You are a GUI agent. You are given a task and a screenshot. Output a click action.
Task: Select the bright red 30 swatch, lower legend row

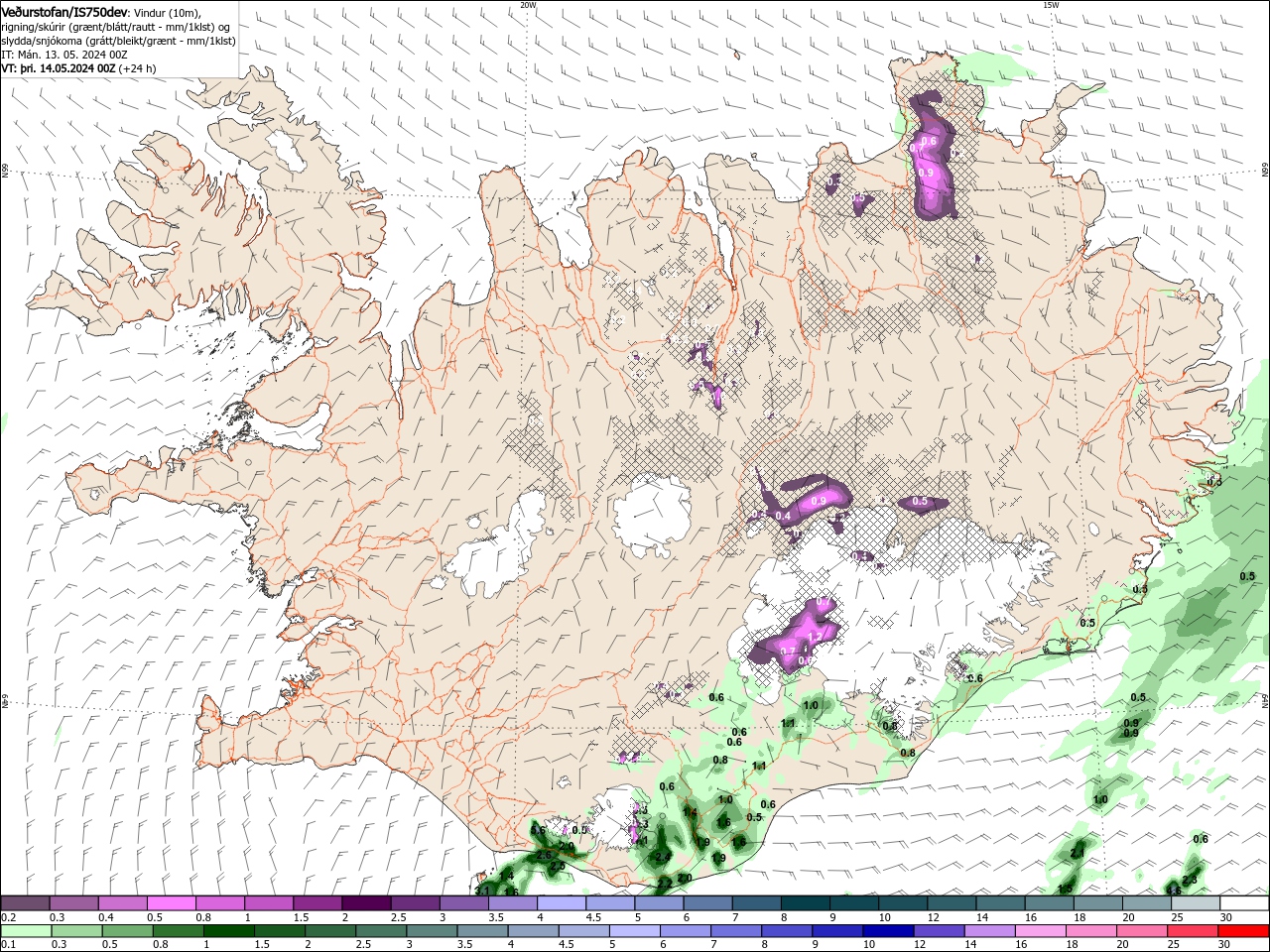1244,930
